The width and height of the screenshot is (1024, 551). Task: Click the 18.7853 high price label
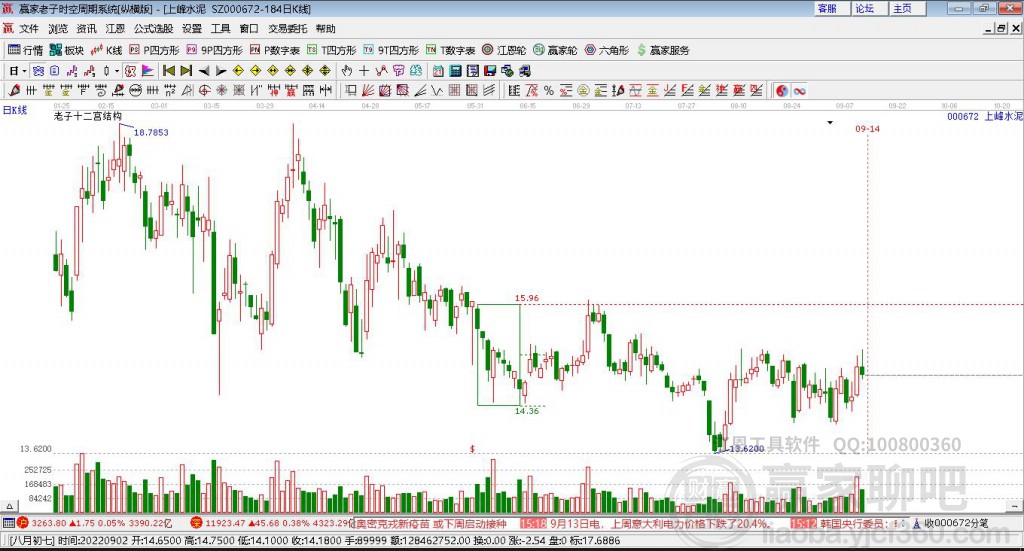(151, 133)
